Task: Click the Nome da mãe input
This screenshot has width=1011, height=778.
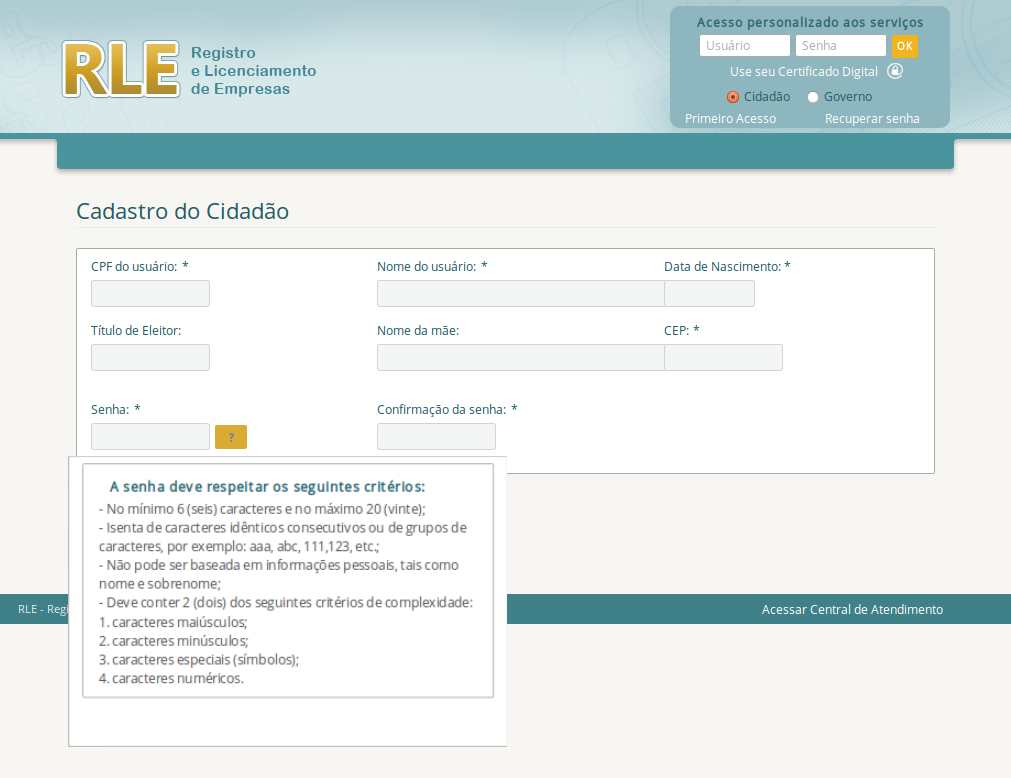Action: tap(520, 357)
